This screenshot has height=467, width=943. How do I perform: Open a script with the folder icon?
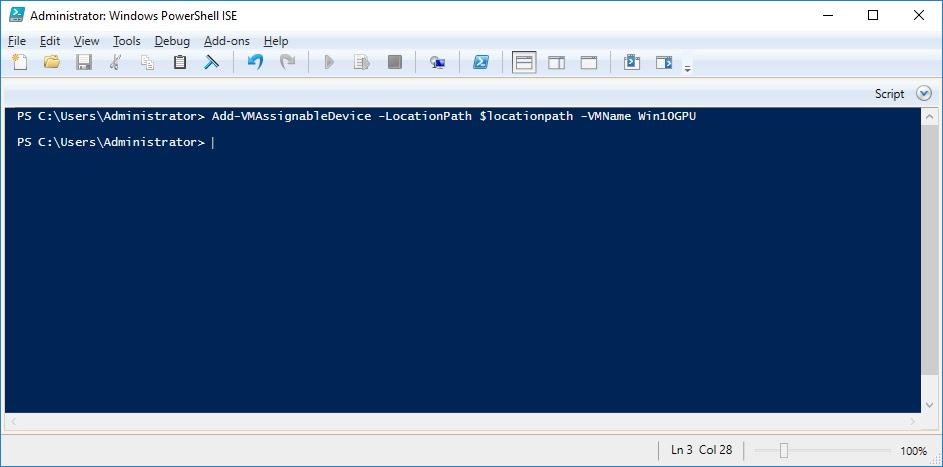pyautogui.click(x=52, y=62)
